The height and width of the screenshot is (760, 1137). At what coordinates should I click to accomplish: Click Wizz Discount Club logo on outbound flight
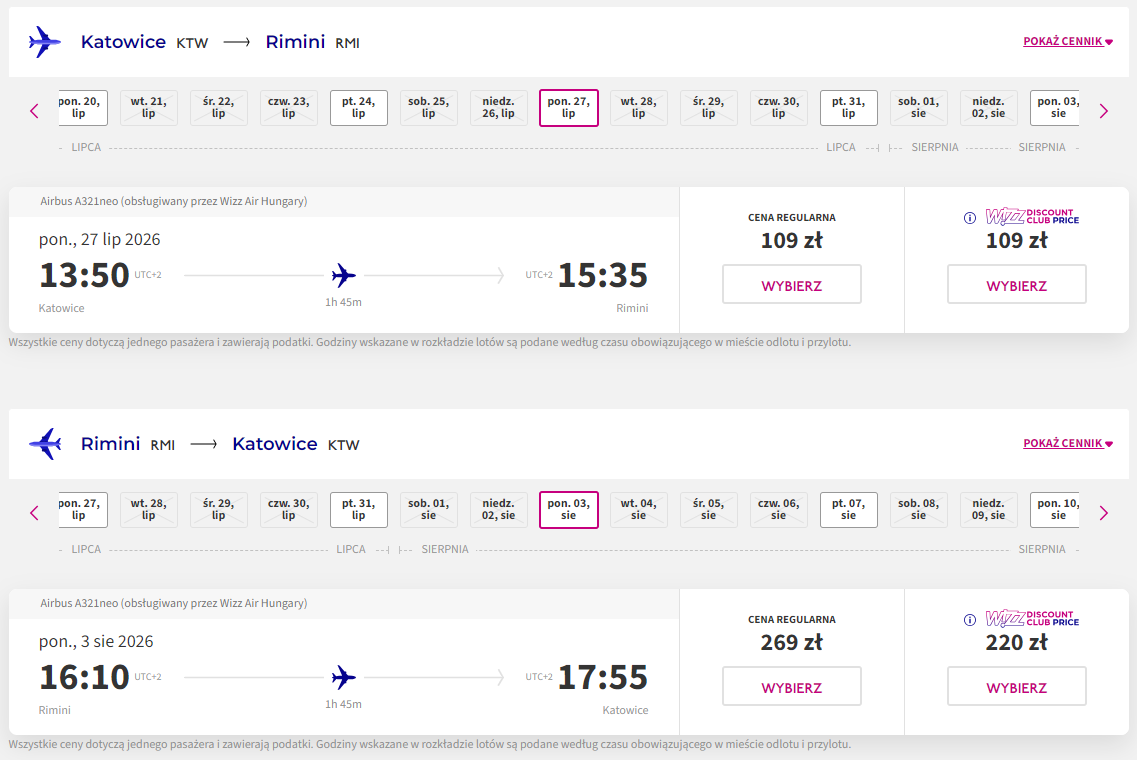click(x=1032, y=217)
